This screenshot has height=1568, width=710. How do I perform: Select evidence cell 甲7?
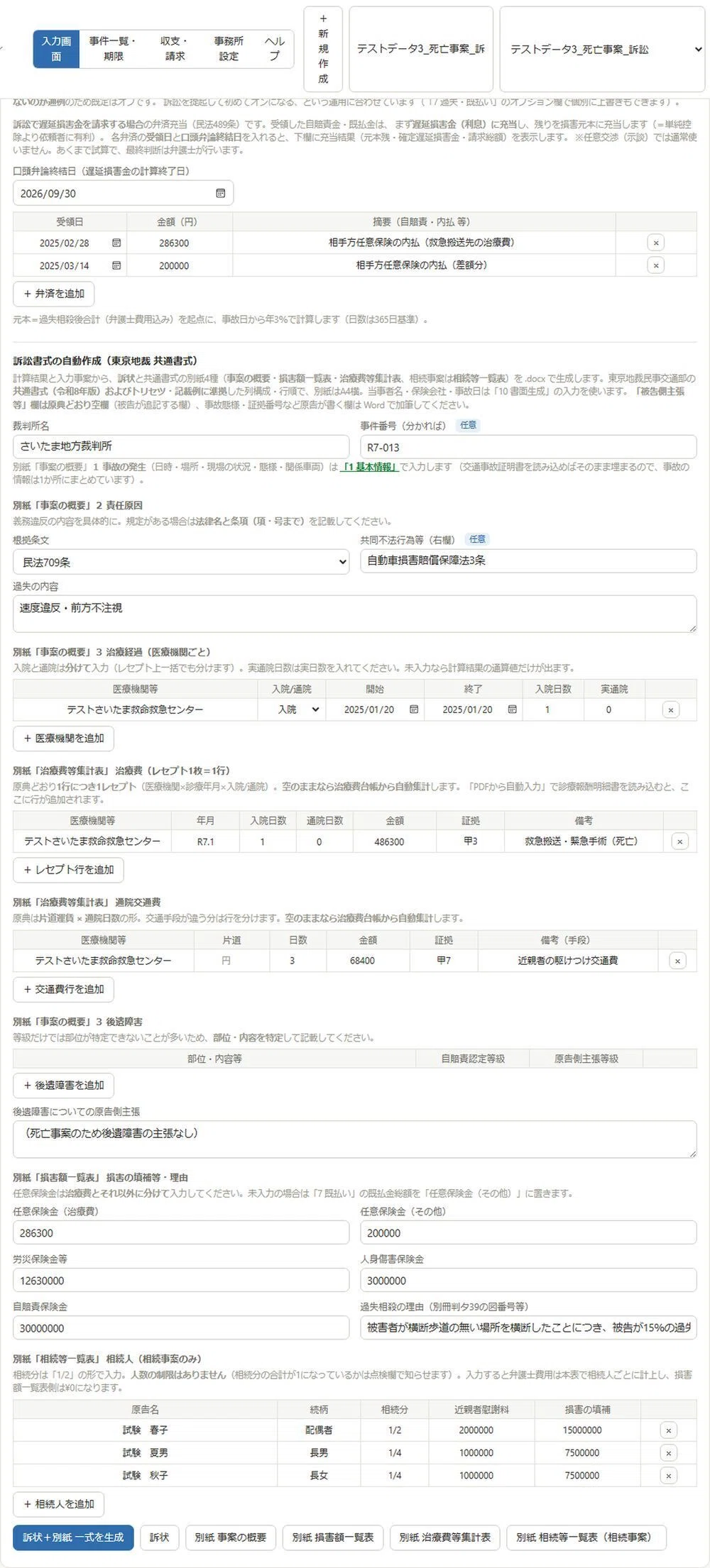point(444,961)
